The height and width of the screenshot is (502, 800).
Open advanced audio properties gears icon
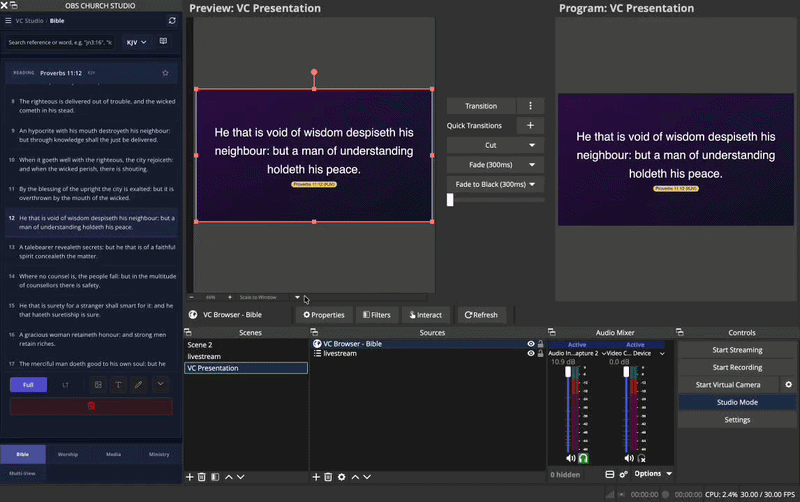pos(623,474)
